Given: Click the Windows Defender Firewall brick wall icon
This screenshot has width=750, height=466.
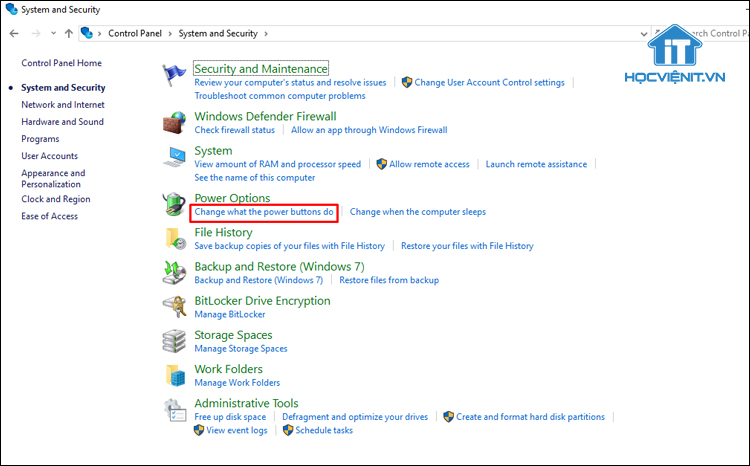Looking at the screenshot, I should 174,122.
